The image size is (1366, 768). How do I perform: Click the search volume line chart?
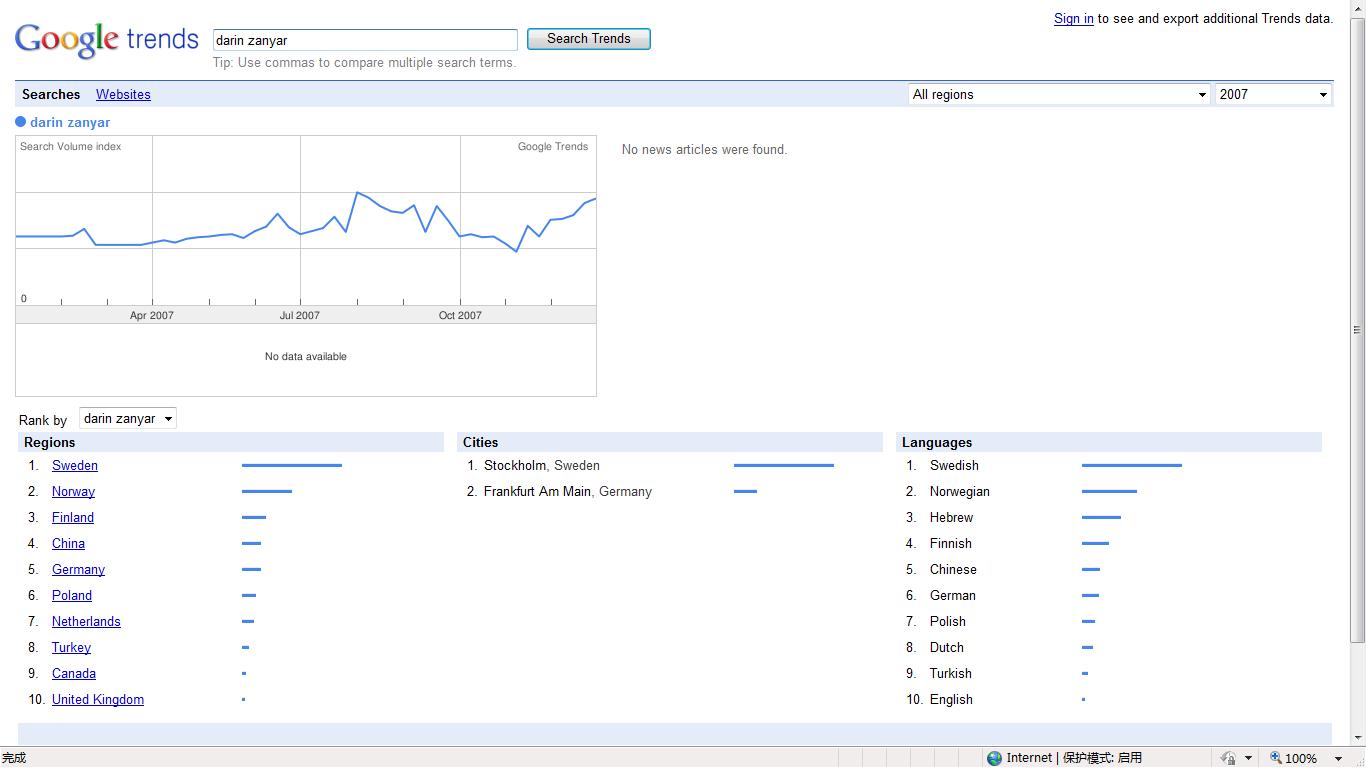[x=306, y=220]
